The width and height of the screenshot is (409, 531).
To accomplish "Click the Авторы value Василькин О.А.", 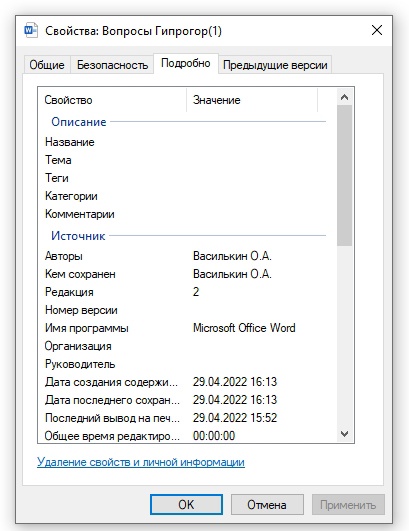I will tap(232, 256).
